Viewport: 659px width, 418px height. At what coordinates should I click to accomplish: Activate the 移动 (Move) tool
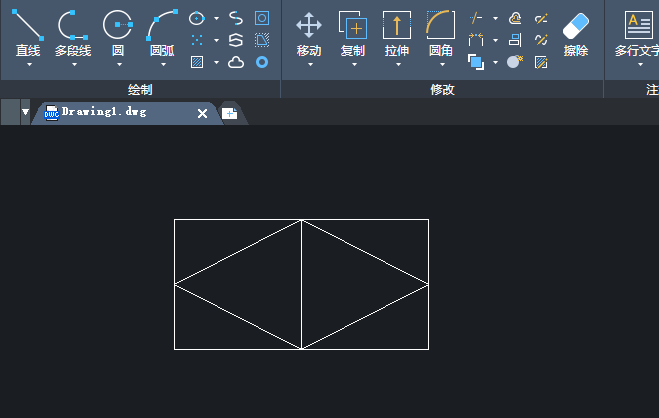pyautogui.click(x=309, y=33)
